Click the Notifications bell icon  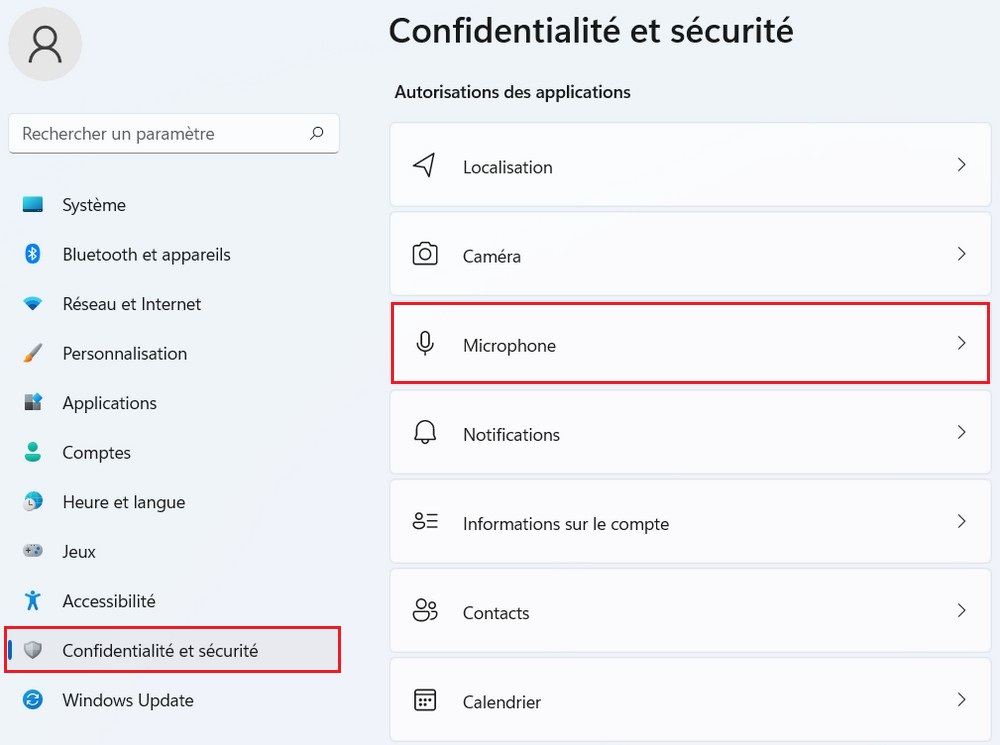tap(425, 433)
